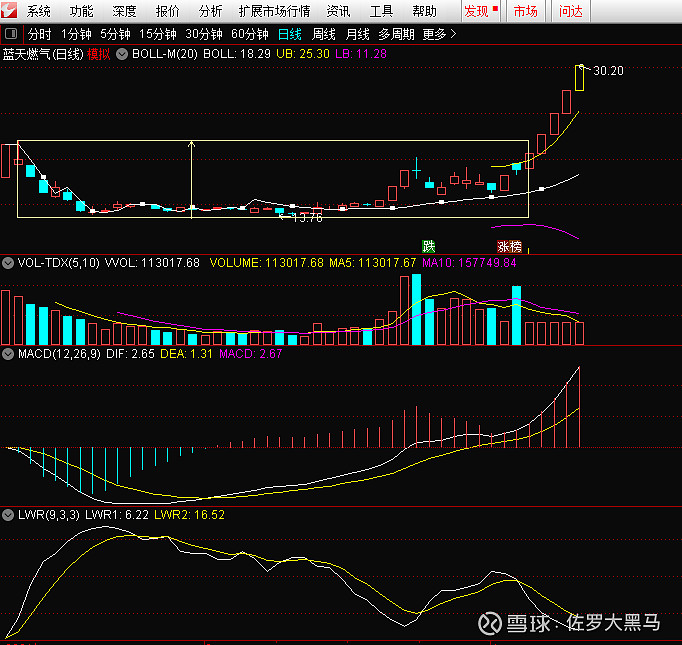Select the 60分钟 period
This screenshot has height=645, width=682.
pos(250,34)
